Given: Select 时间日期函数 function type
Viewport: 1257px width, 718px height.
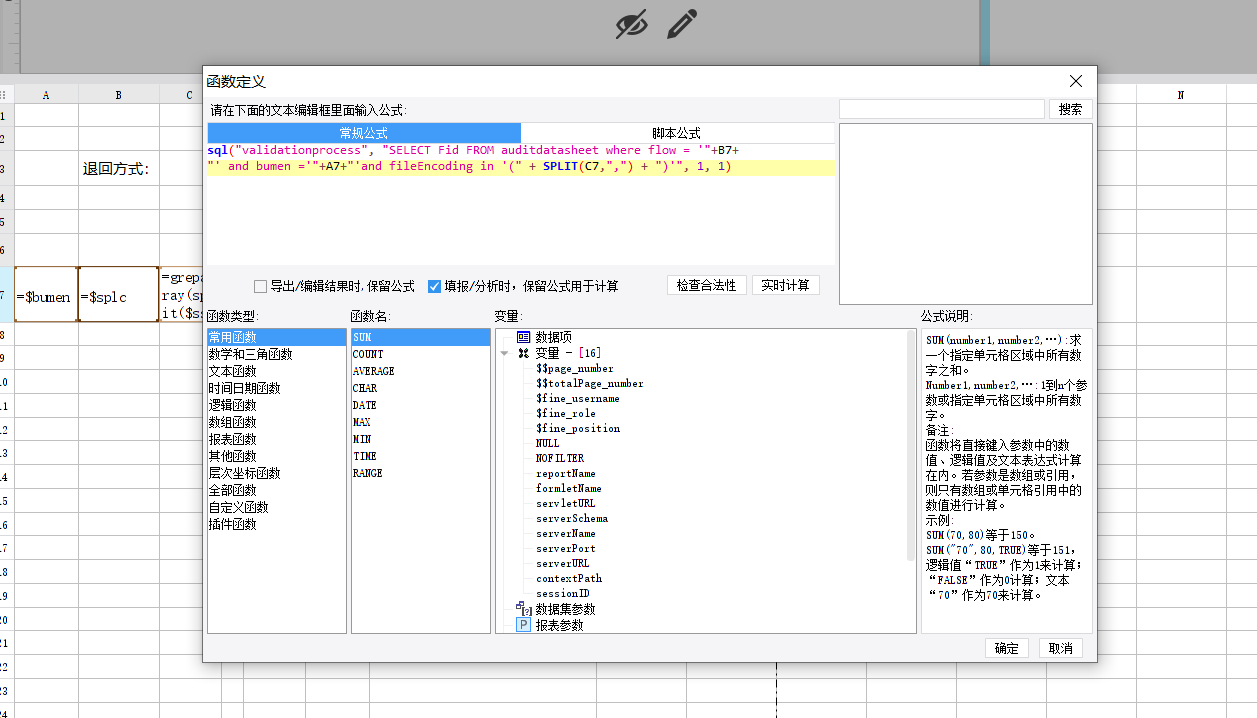Looking at the screenshot, I should tap(277, 389).
